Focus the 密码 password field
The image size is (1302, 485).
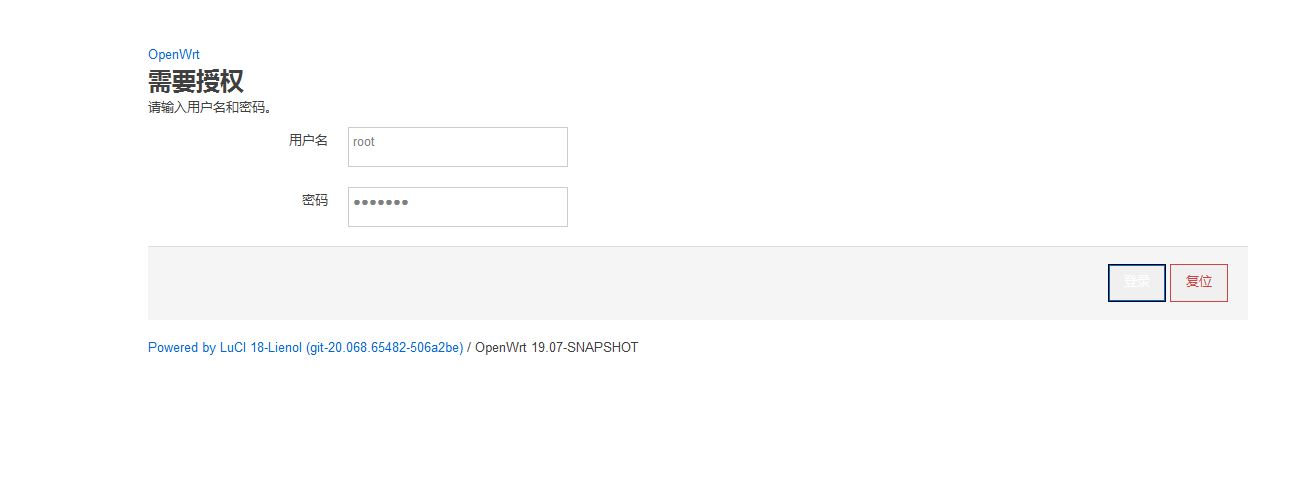457,207
